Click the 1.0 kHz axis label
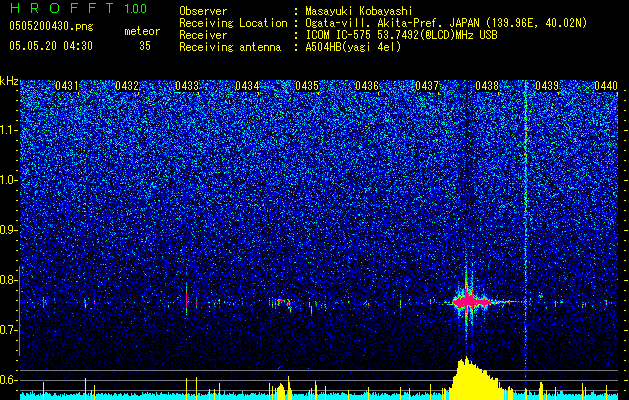 coord(9,181)
